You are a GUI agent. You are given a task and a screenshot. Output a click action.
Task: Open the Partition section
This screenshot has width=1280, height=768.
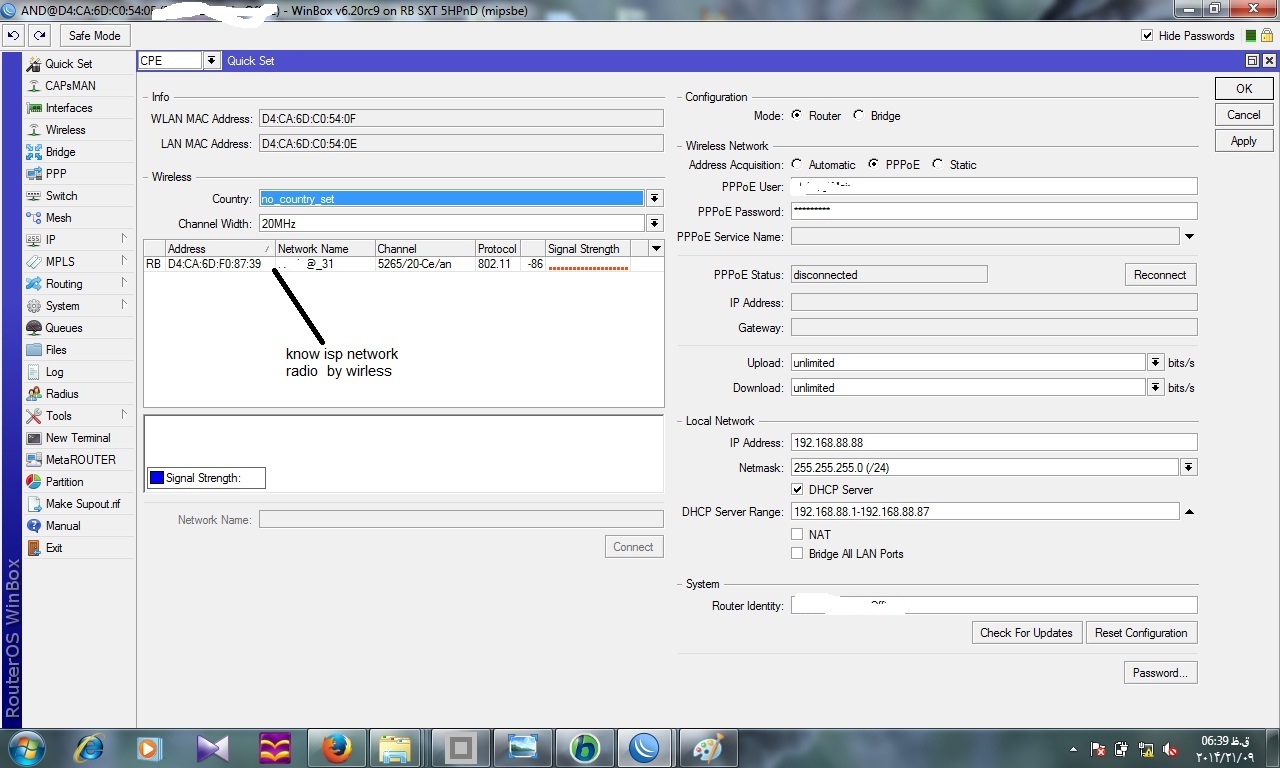click(x=64, y=482)
